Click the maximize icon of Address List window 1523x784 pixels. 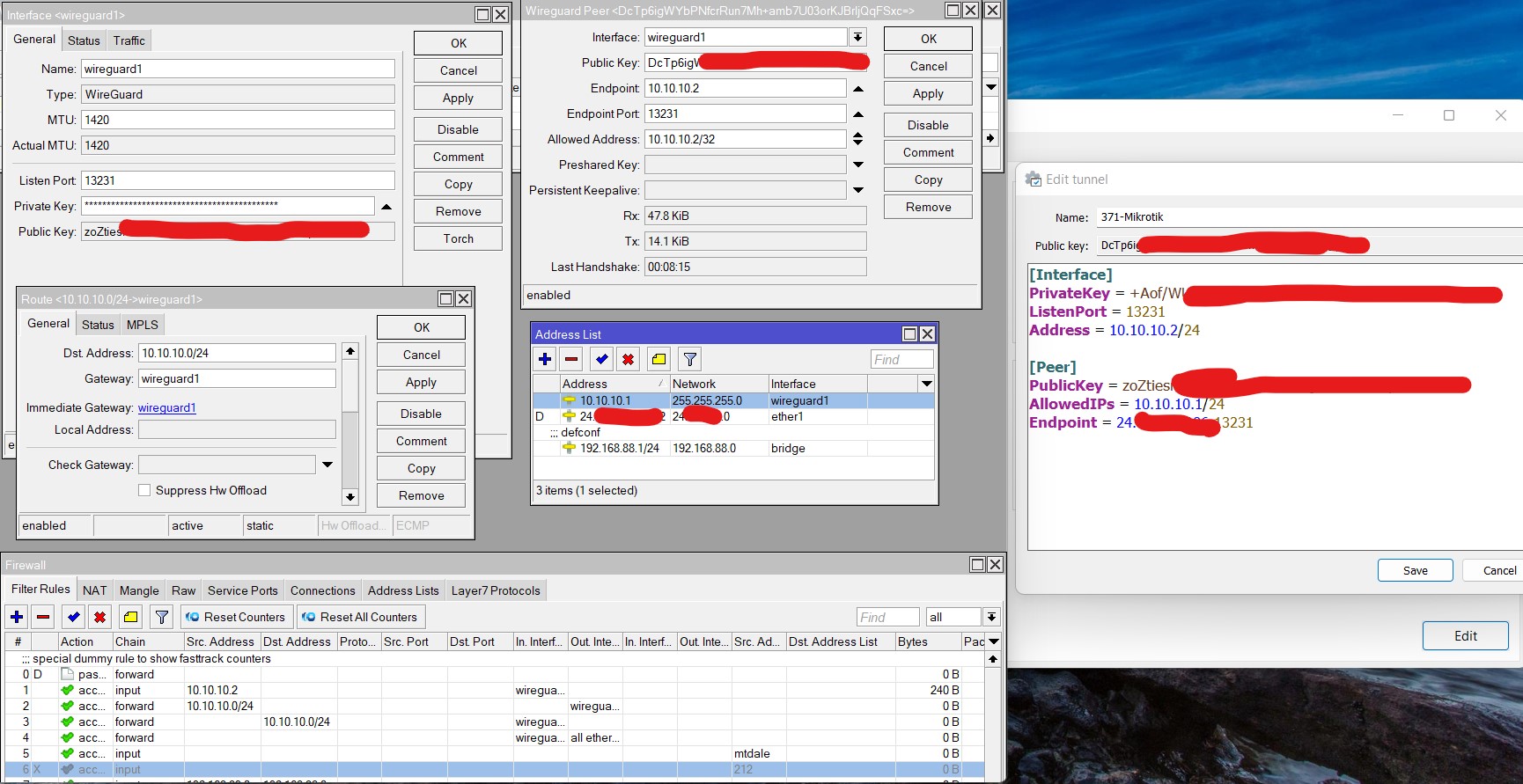click(x=910, y=334)
